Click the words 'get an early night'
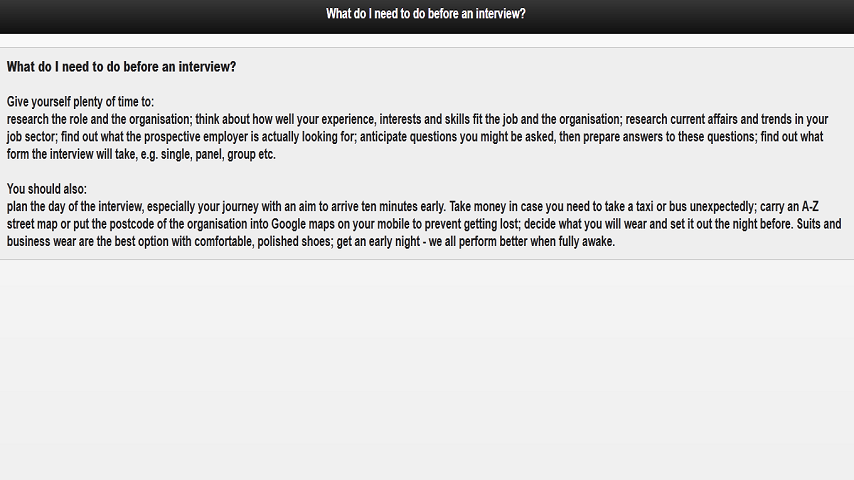The width and height of the screenshot is (854, 480). point(378,241)
